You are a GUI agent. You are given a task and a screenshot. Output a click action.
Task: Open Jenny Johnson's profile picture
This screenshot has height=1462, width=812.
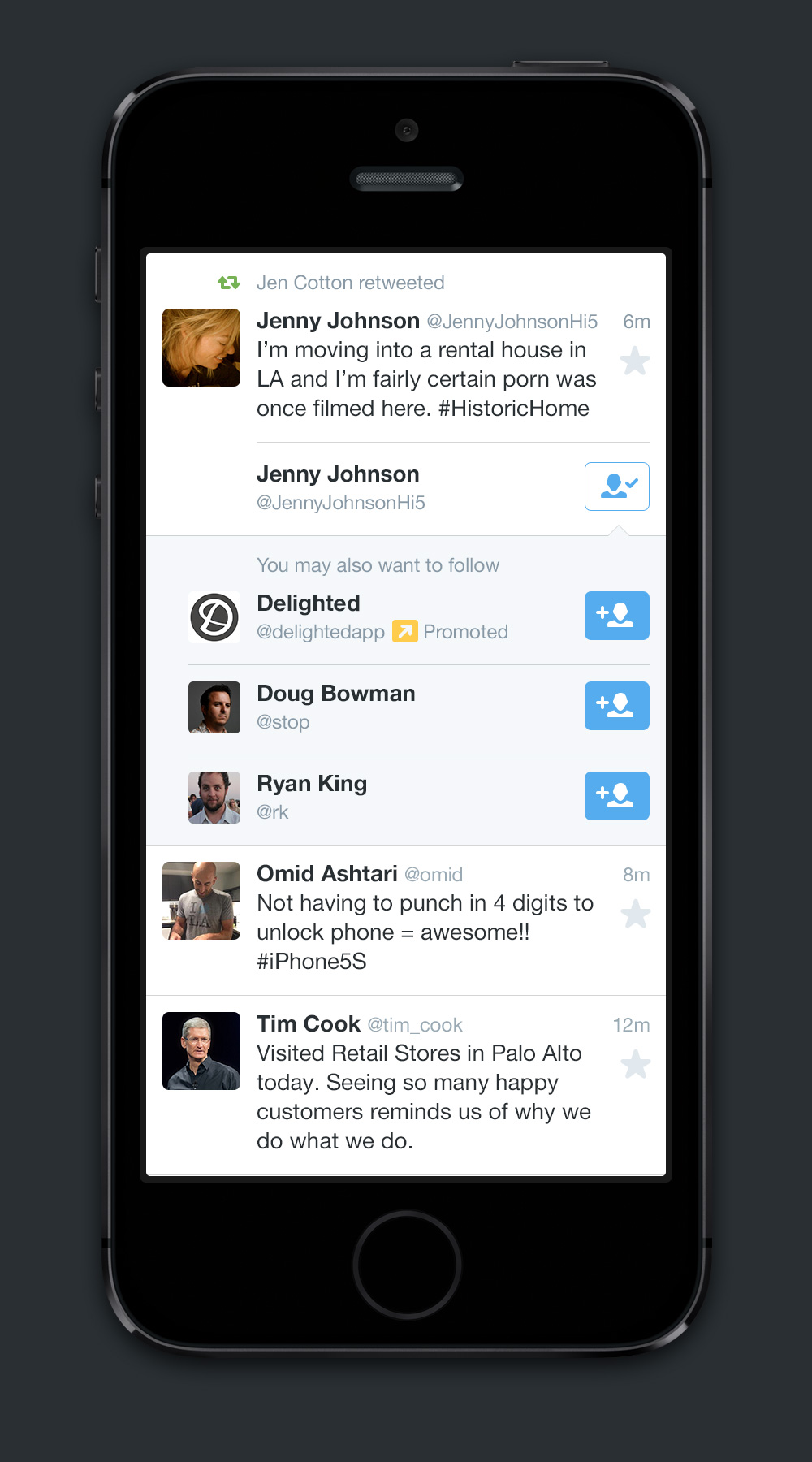[201, 348]
